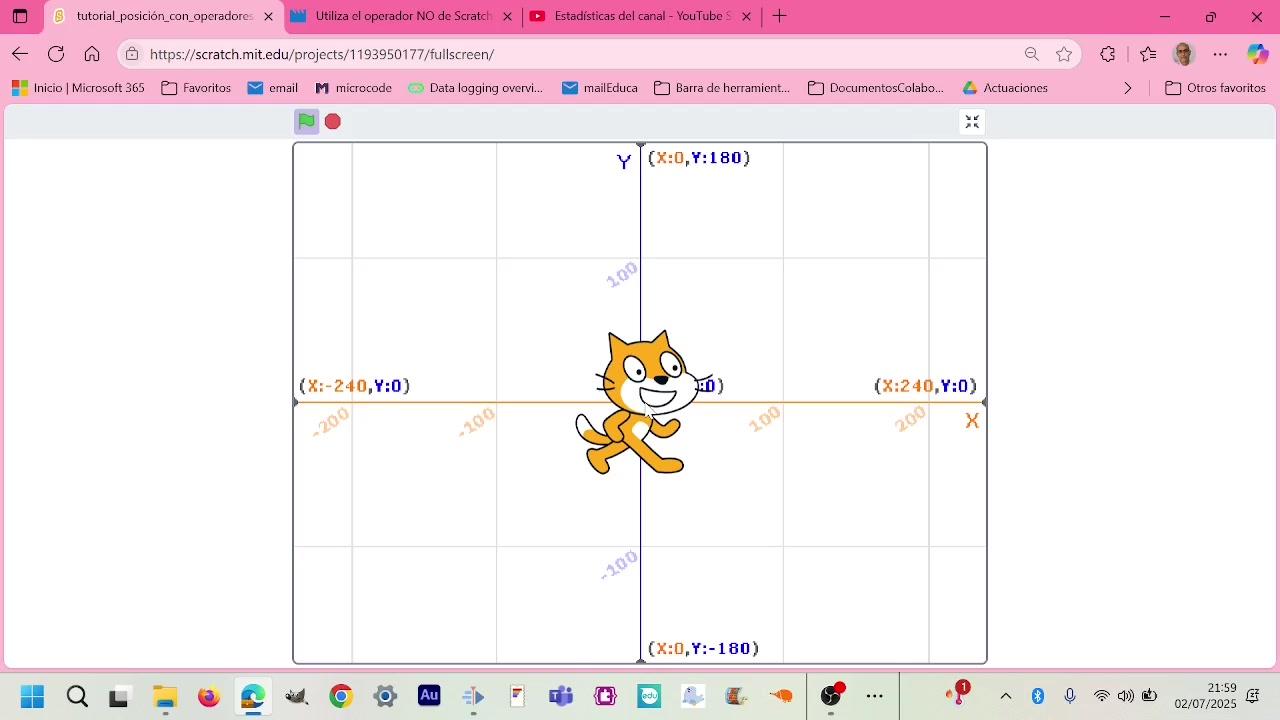1280x720 pixels.
Task: Open browser extensions menu
Action: (1108, 54)
